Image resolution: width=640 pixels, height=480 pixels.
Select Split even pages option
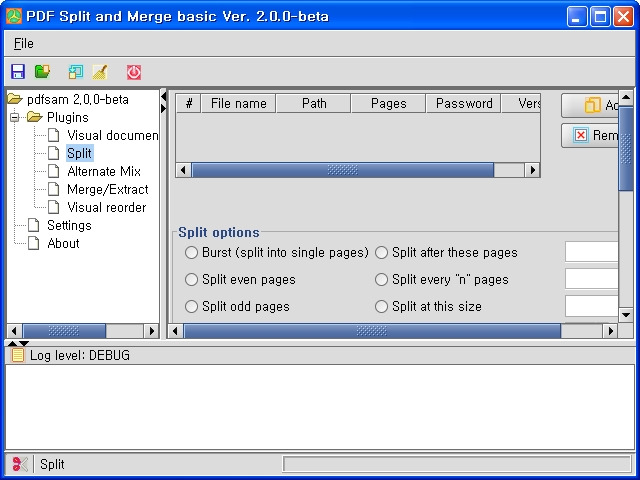tap(191, 280)
